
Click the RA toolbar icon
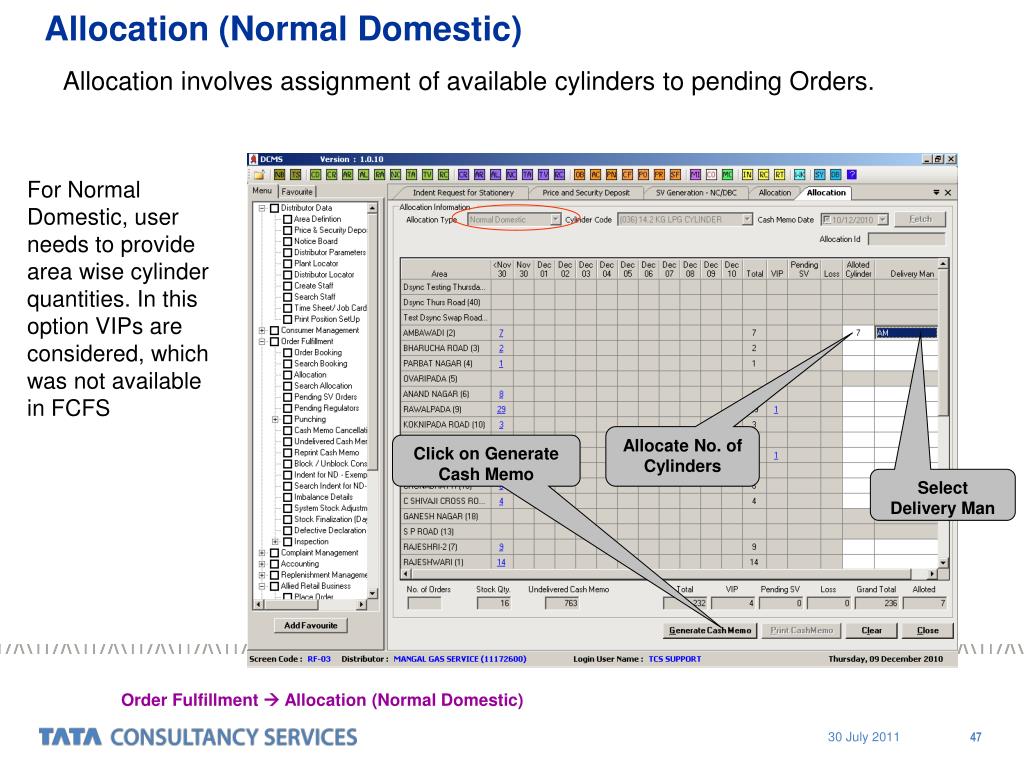379,174
